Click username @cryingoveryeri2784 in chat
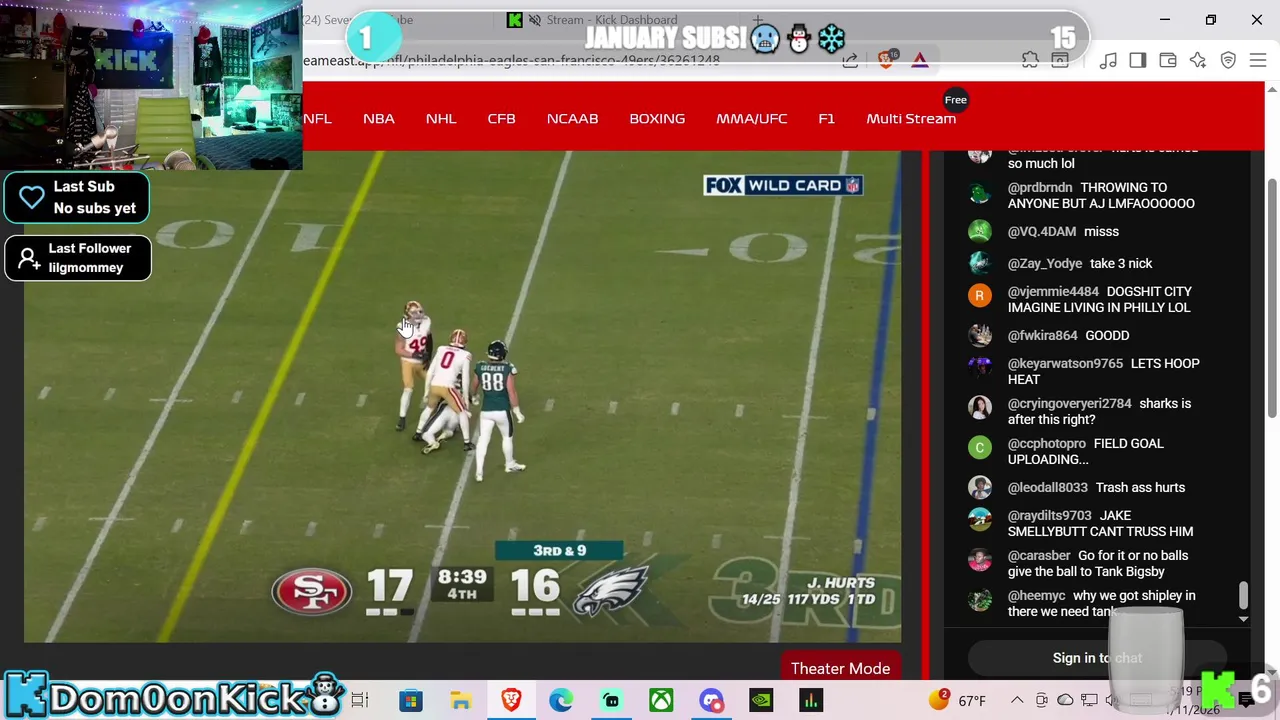Viewport: 1280px width, 720px height. pyautogui.click(x=1070, y=403)
